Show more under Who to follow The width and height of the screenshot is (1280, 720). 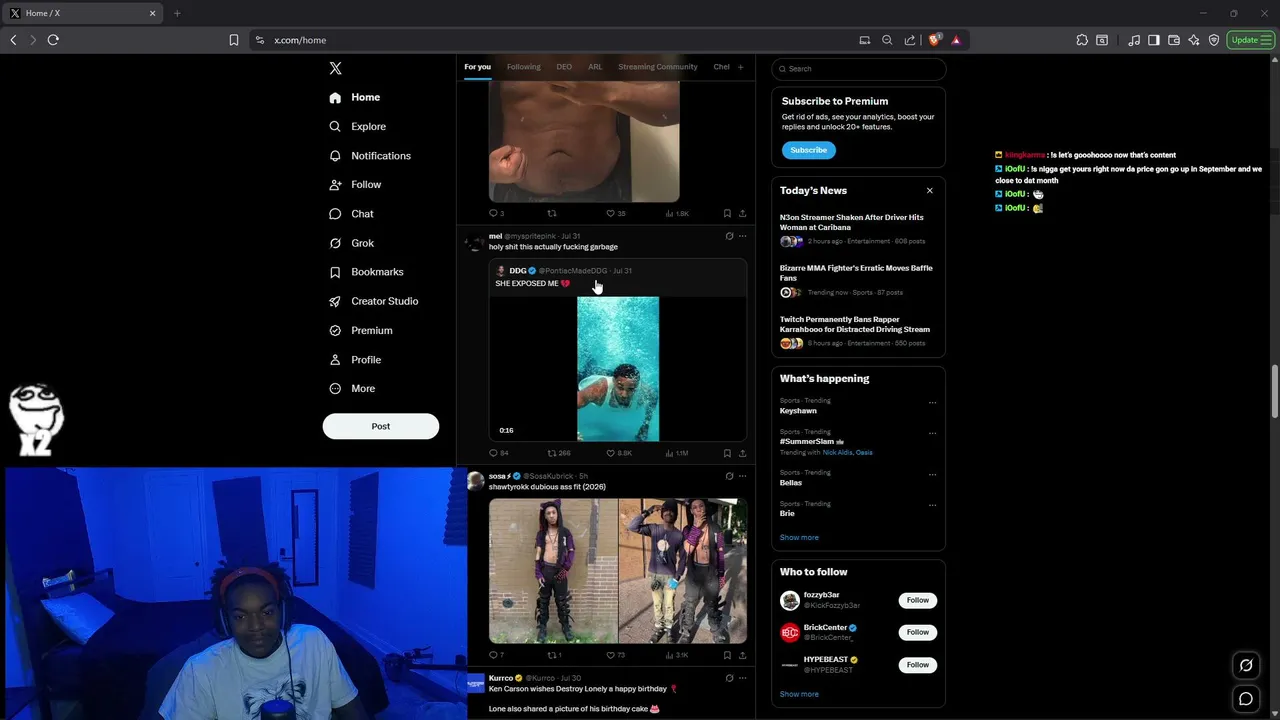[x=799, y=694]
